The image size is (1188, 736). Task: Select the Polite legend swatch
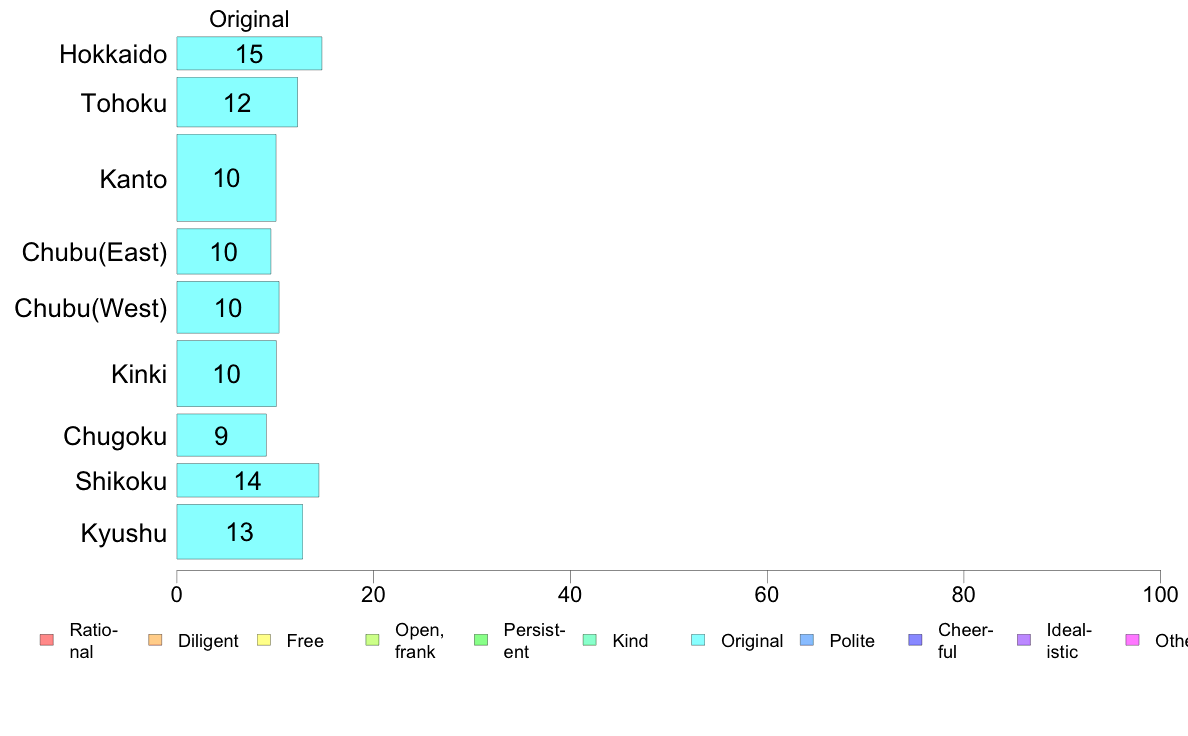coord(806,640)
